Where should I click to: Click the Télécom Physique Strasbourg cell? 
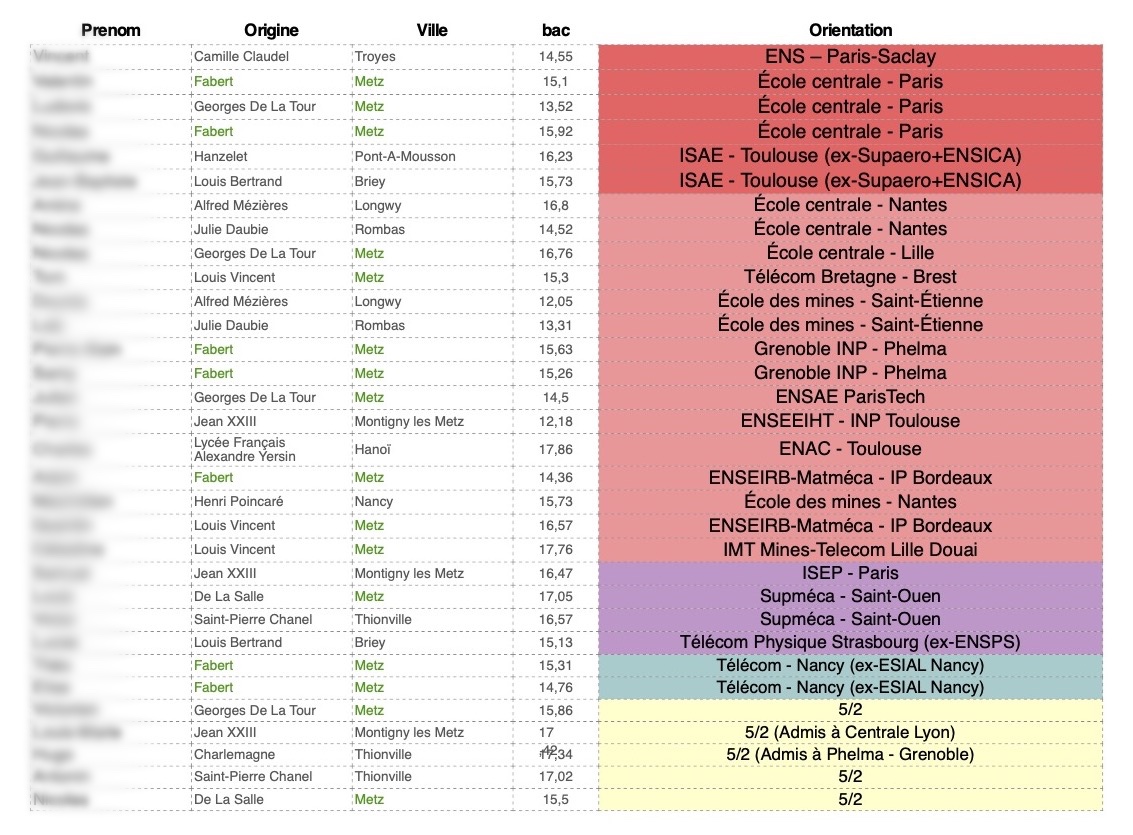[x=850, y=642]
